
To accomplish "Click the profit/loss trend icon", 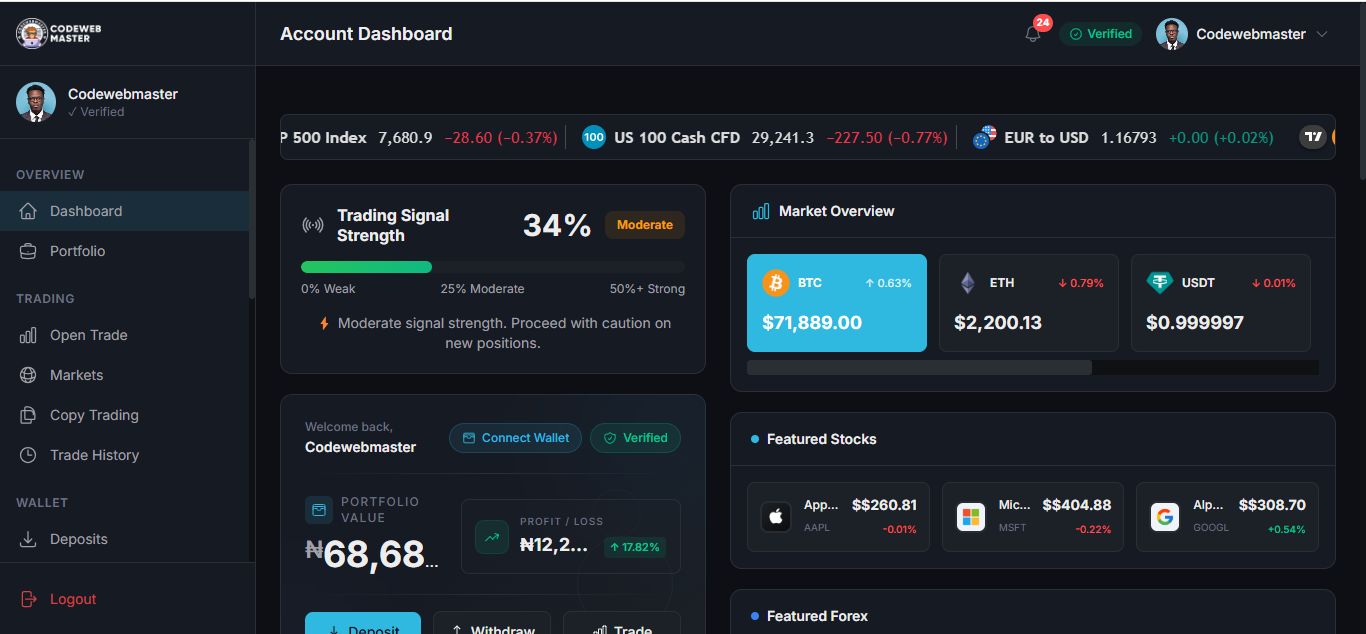I will (x=492, y=537).
